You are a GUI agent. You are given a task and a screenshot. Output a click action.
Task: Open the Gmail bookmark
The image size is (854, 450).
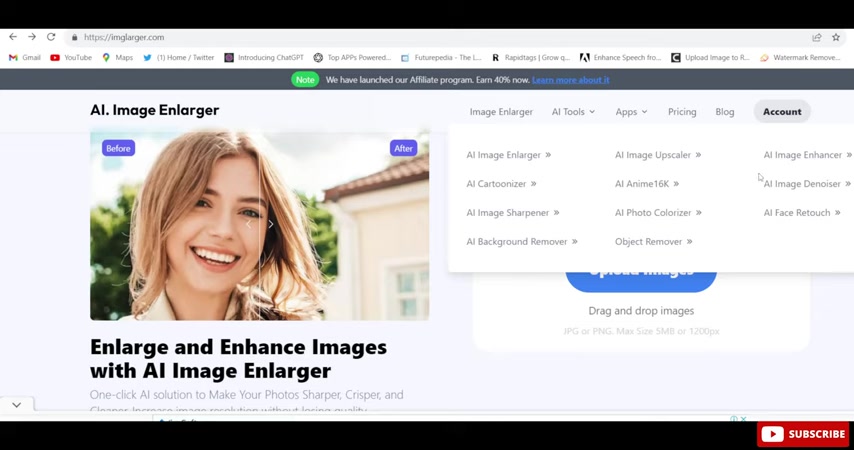25,57
